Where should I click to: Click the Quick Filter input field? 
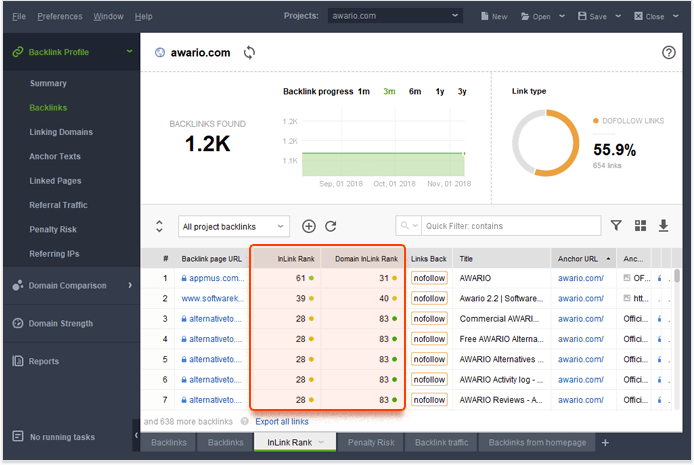coord(511,226)
